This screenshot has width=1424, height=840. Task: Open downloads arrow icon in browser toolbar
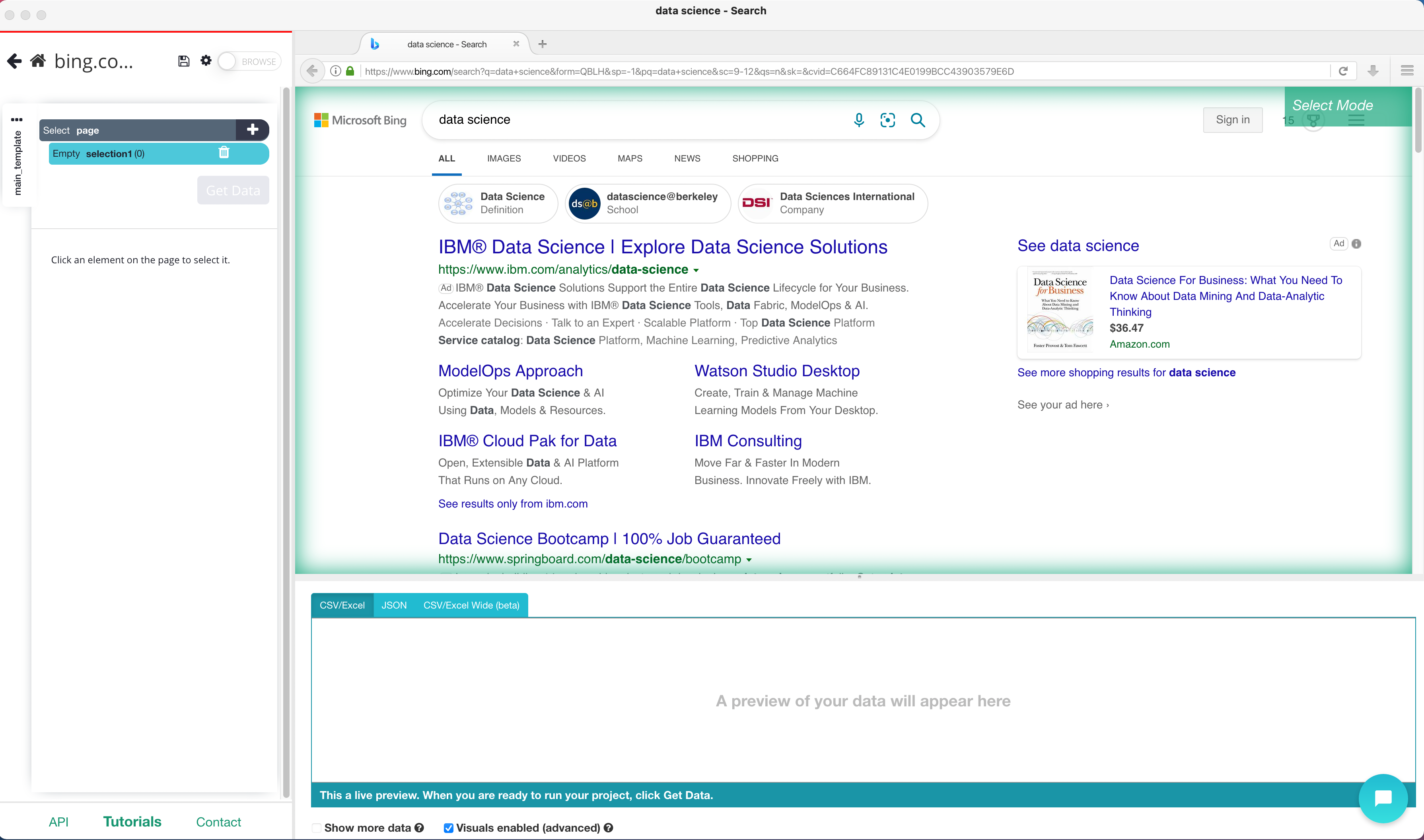tap(1373, 71)
